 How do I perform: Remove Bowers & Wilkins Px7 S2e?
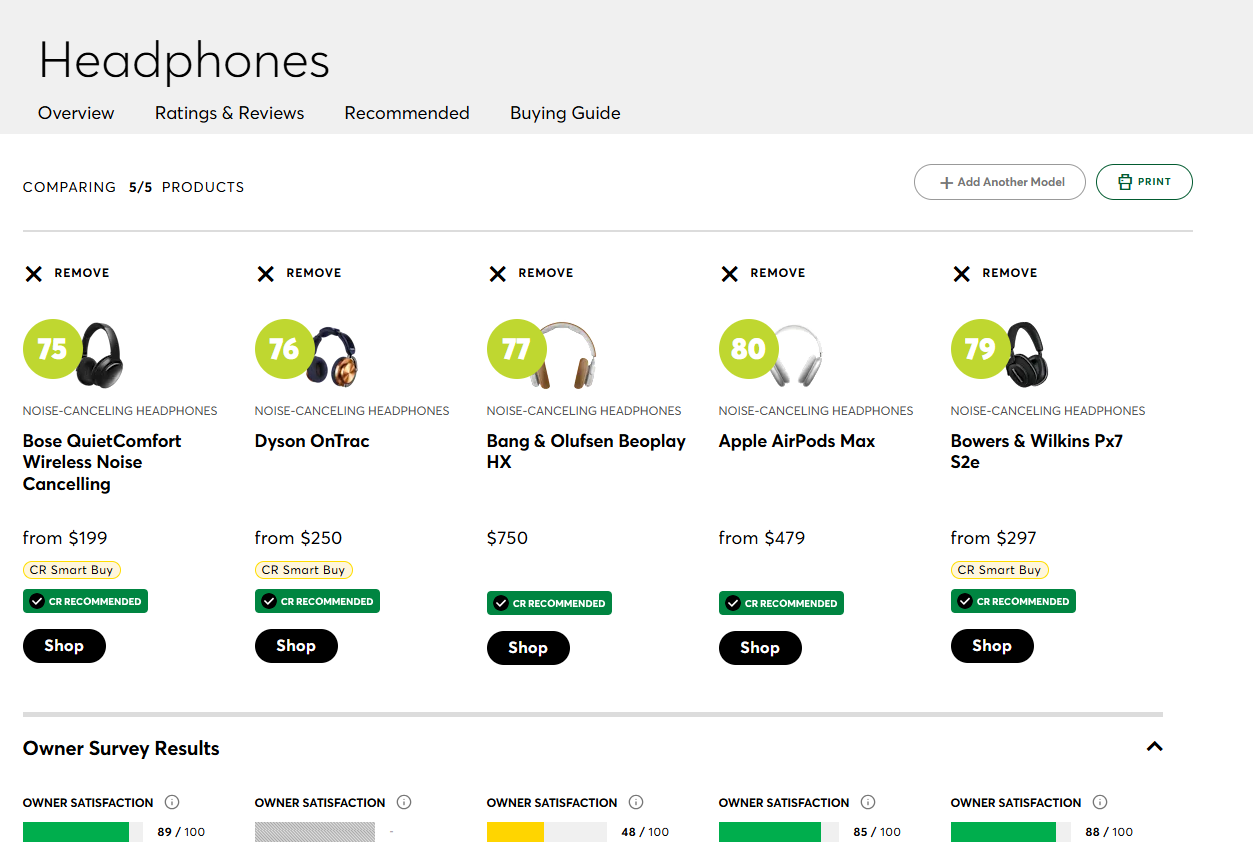click(962, 274)
